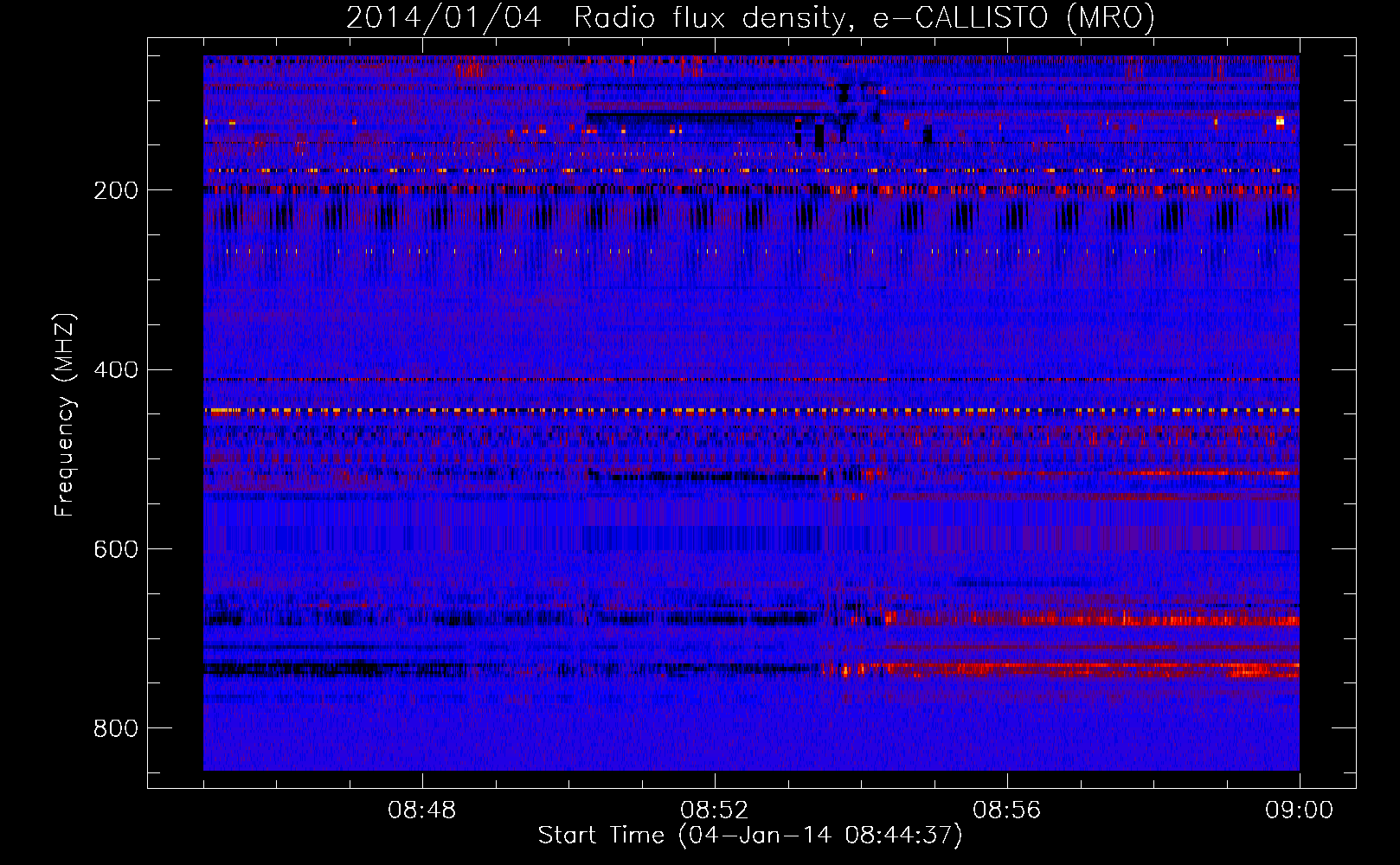Image resolution: width=1400 pixels, height=865 pixels.
Task: Click the 09:00 time tick label
Action: [1300, 811]
